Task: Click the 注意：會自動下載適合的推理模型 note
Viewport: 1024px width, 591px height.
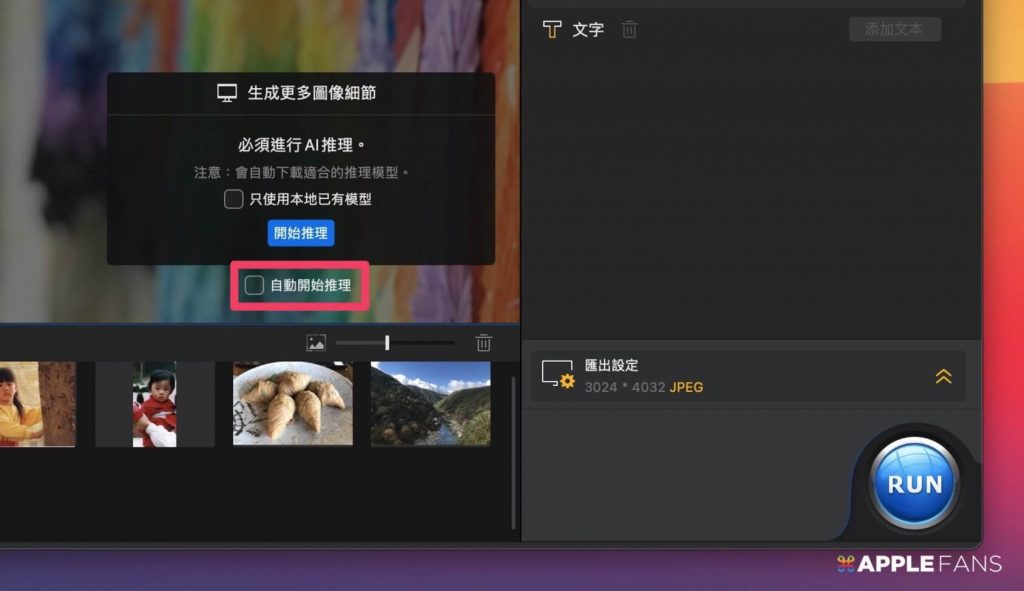Action: tap(301, 172)
